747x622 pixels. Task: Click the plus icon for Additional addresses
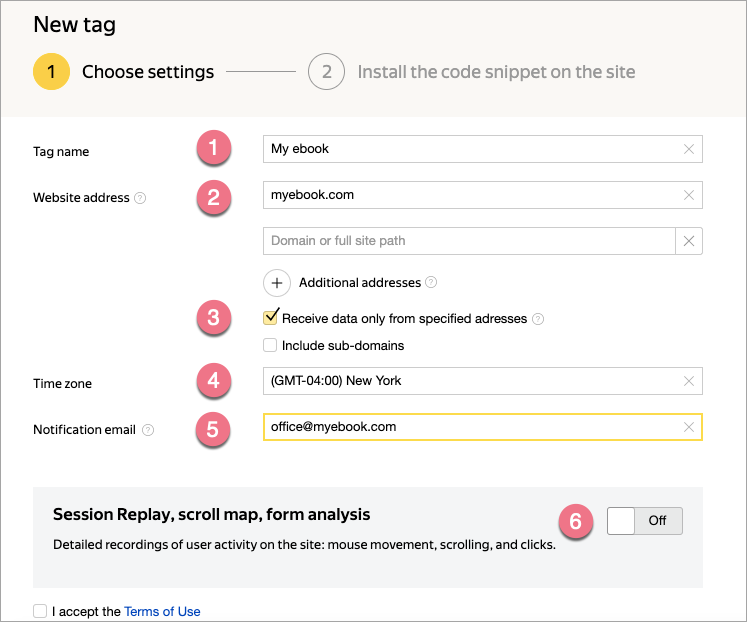277,283
